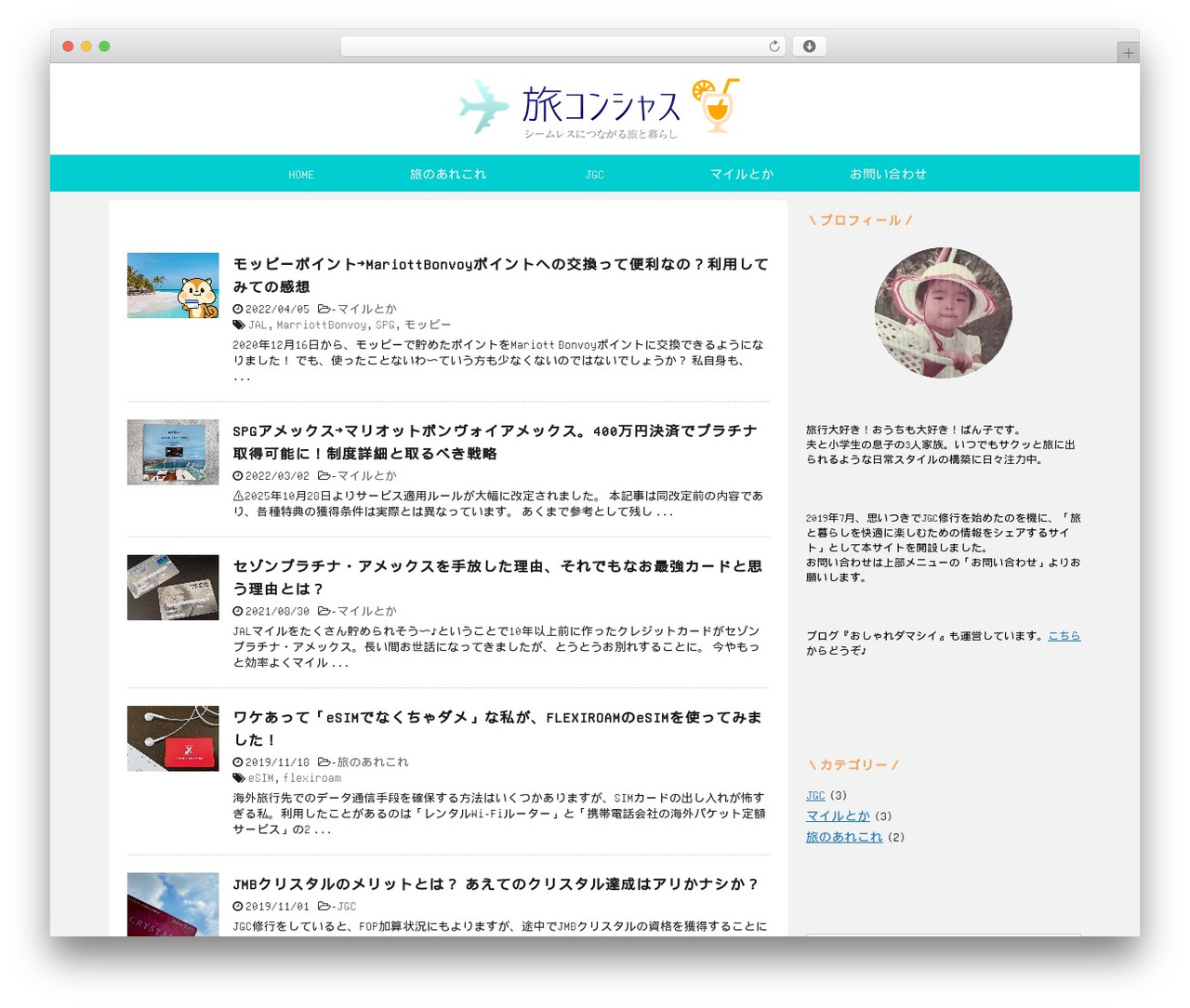Open browser downloads button
Screen dimensions: 1190x1008
[809, 46]
